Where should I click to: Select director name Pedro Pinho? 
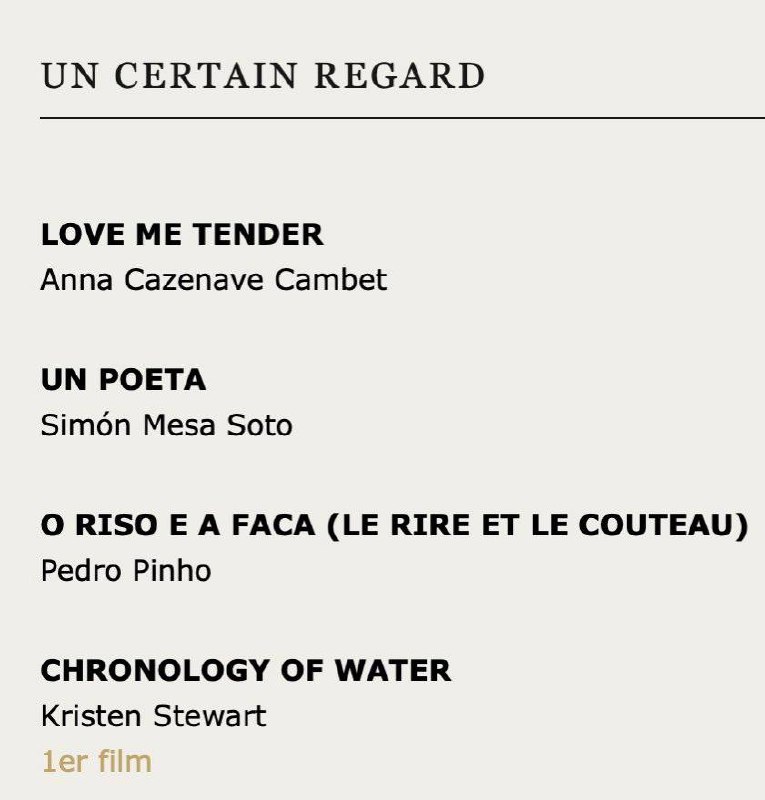point(126,570)
